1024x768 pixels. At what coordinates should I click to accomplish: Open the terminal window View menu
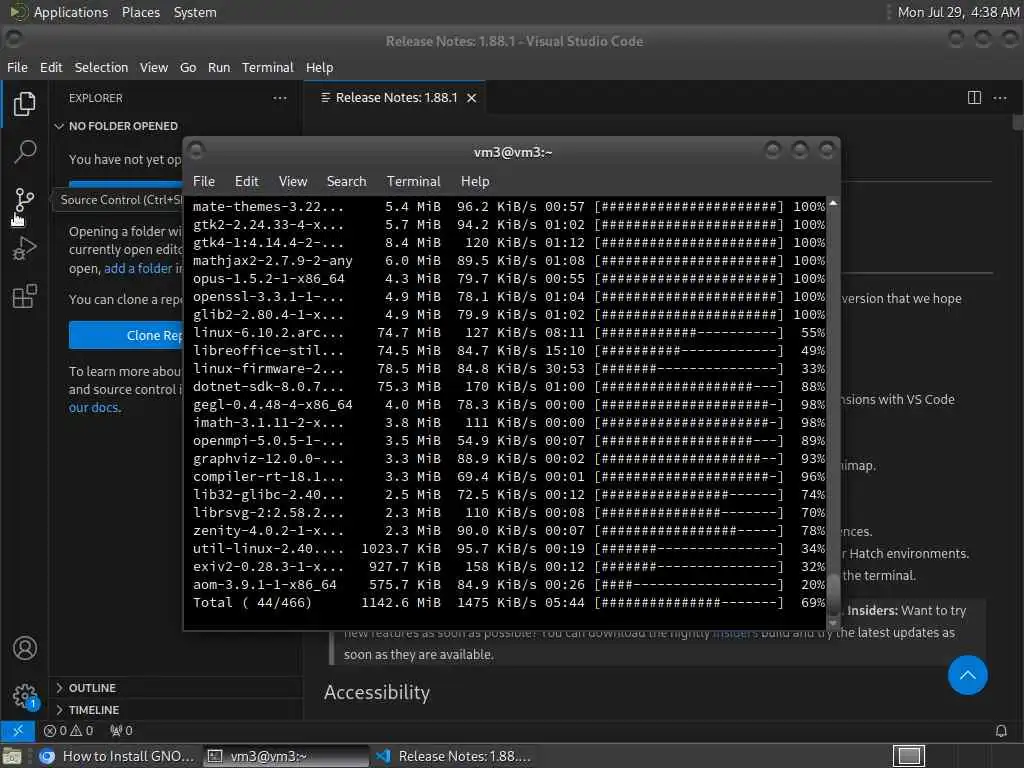pyautogui.click(x=293, y=182)
